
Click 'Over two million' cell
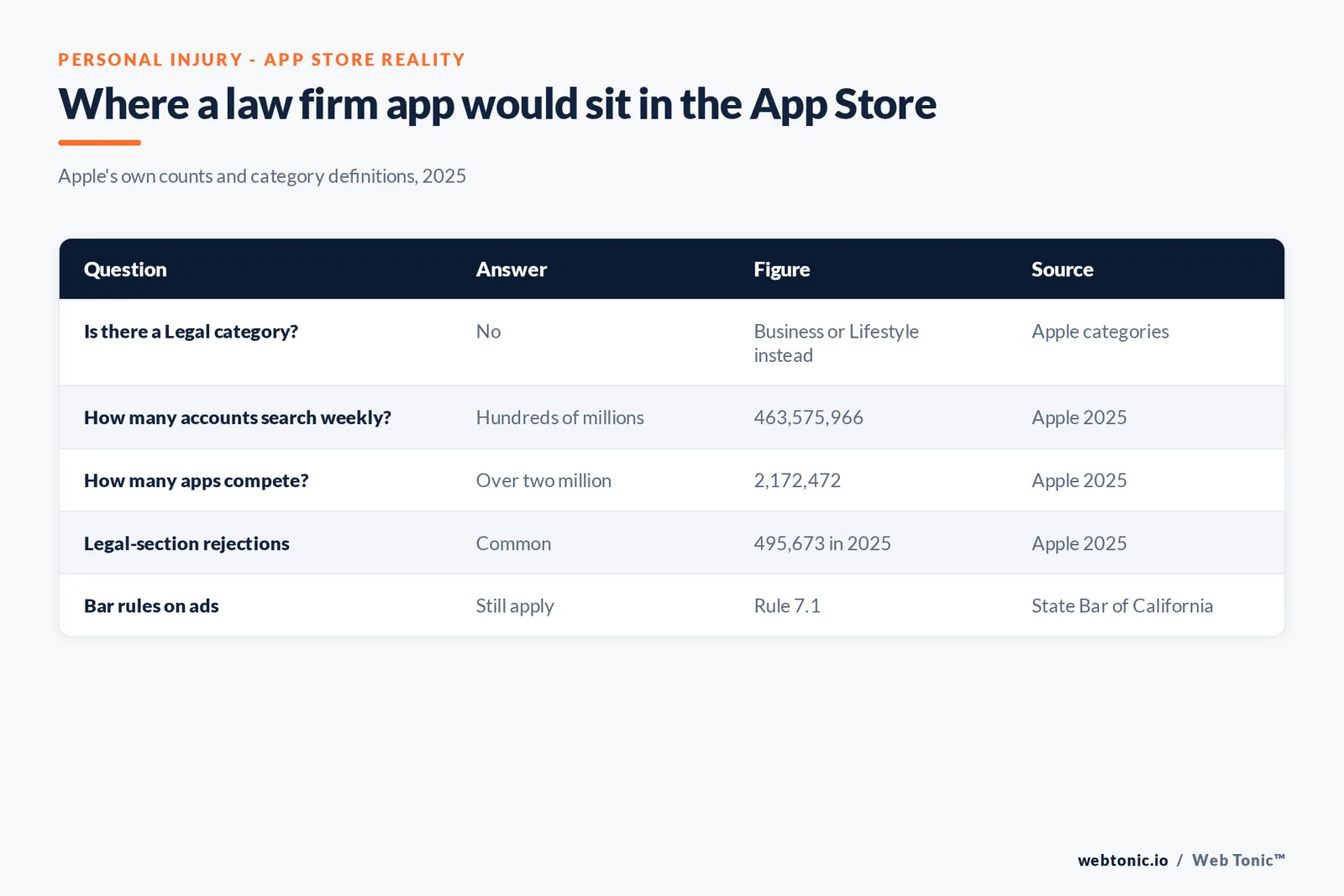pyautogui.click(x=543, y=480)
